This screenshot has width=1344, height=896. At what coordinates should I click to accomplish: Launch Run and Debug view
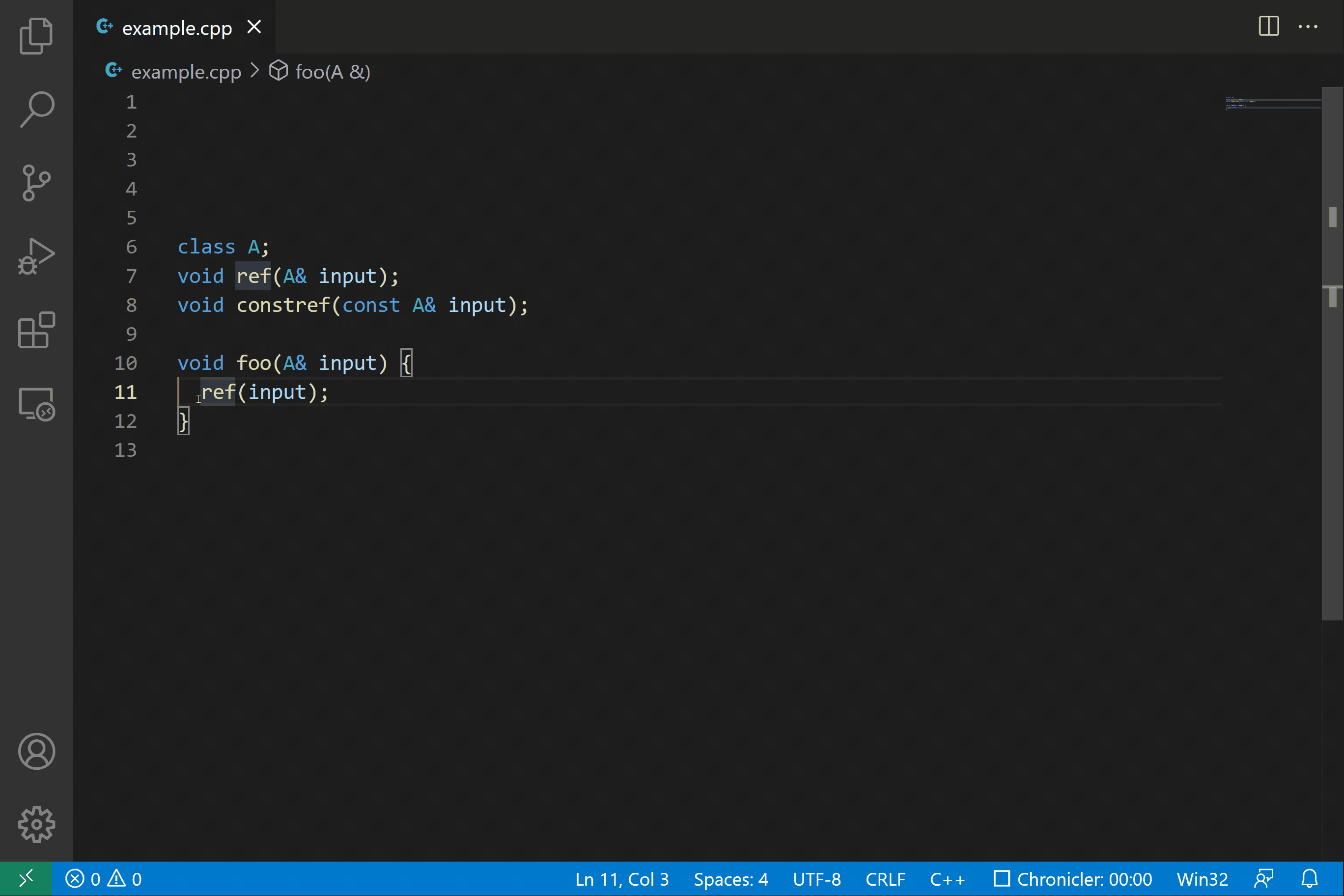tap(36, 255)
